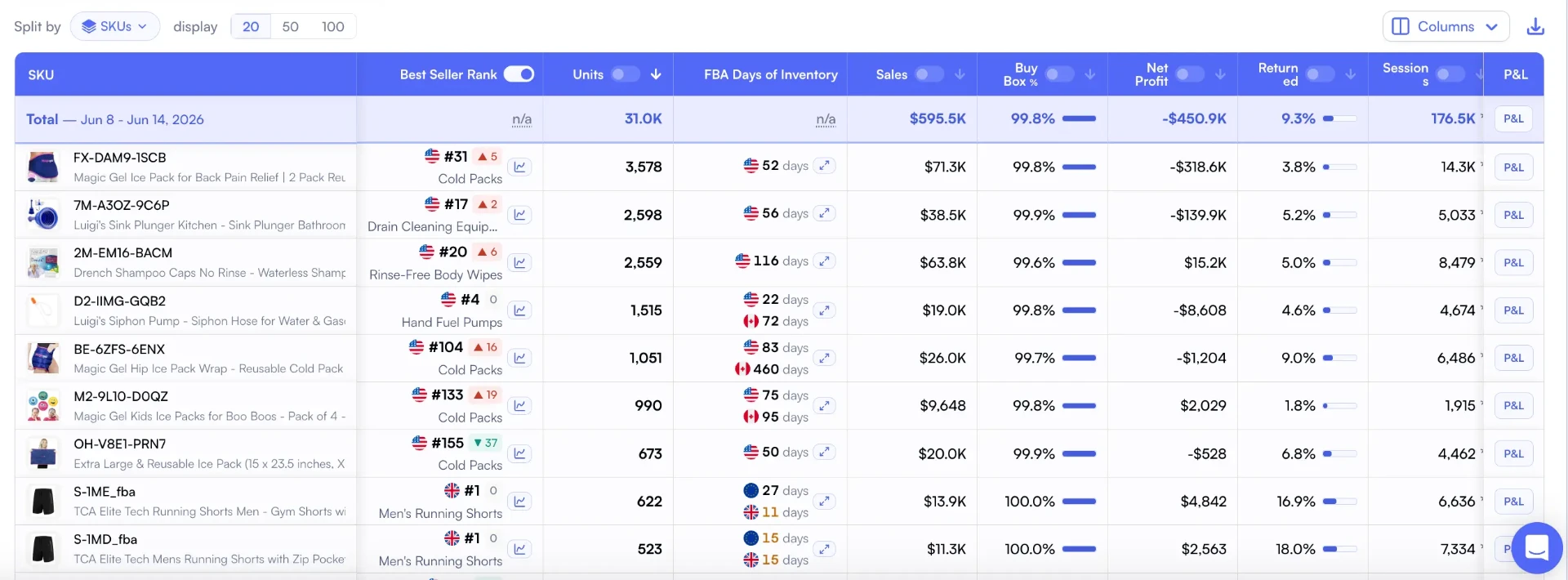1568x580 pixels.
Task: Sort by Units descending arrow
Action: [656, 74]
